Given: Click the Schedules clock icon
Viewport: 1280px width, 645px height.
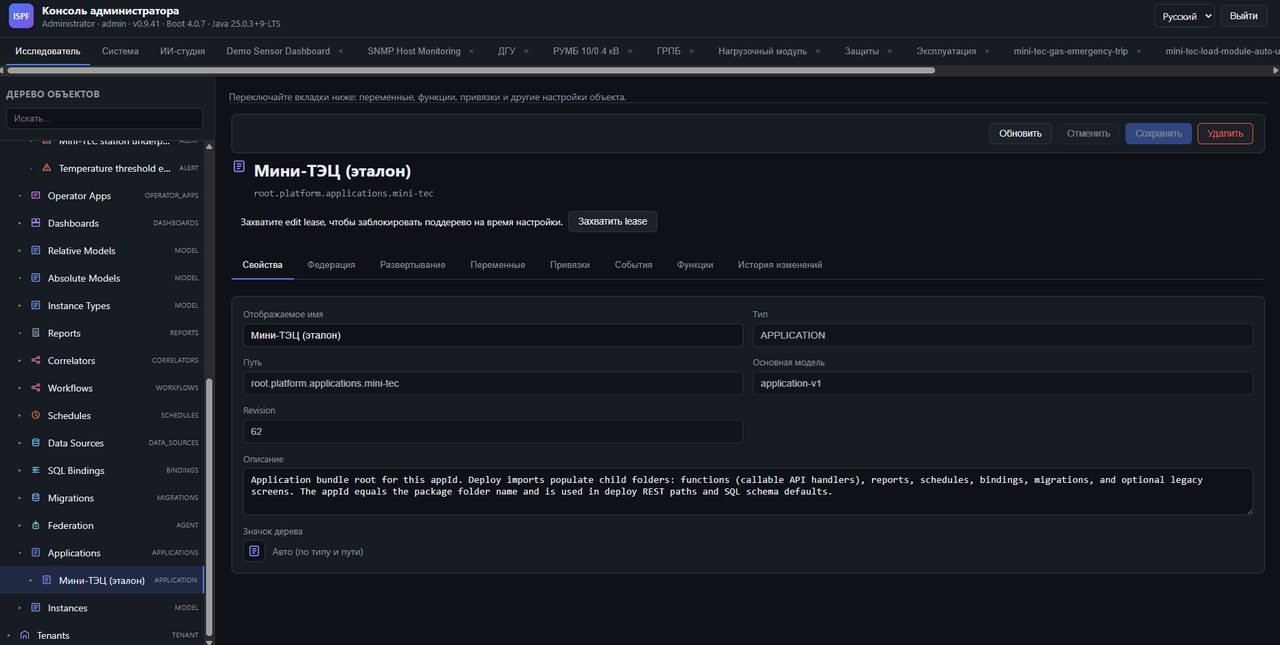Looking at the screenshot, I should 36,416.
